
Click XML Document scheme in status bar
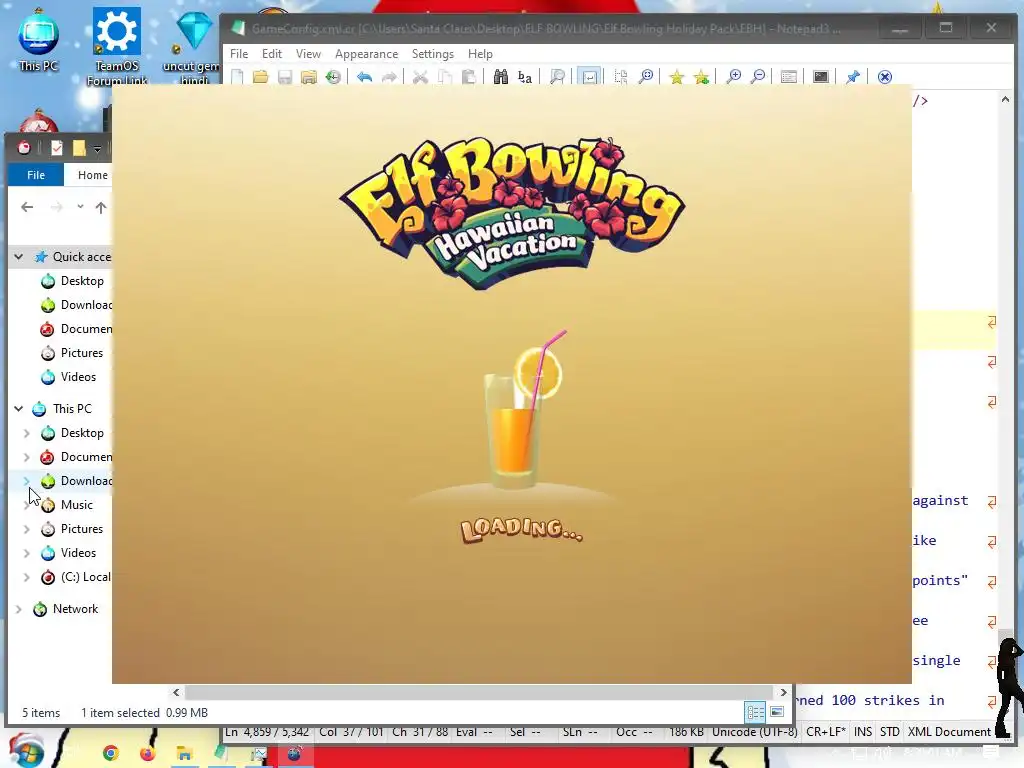coord(949,732)
